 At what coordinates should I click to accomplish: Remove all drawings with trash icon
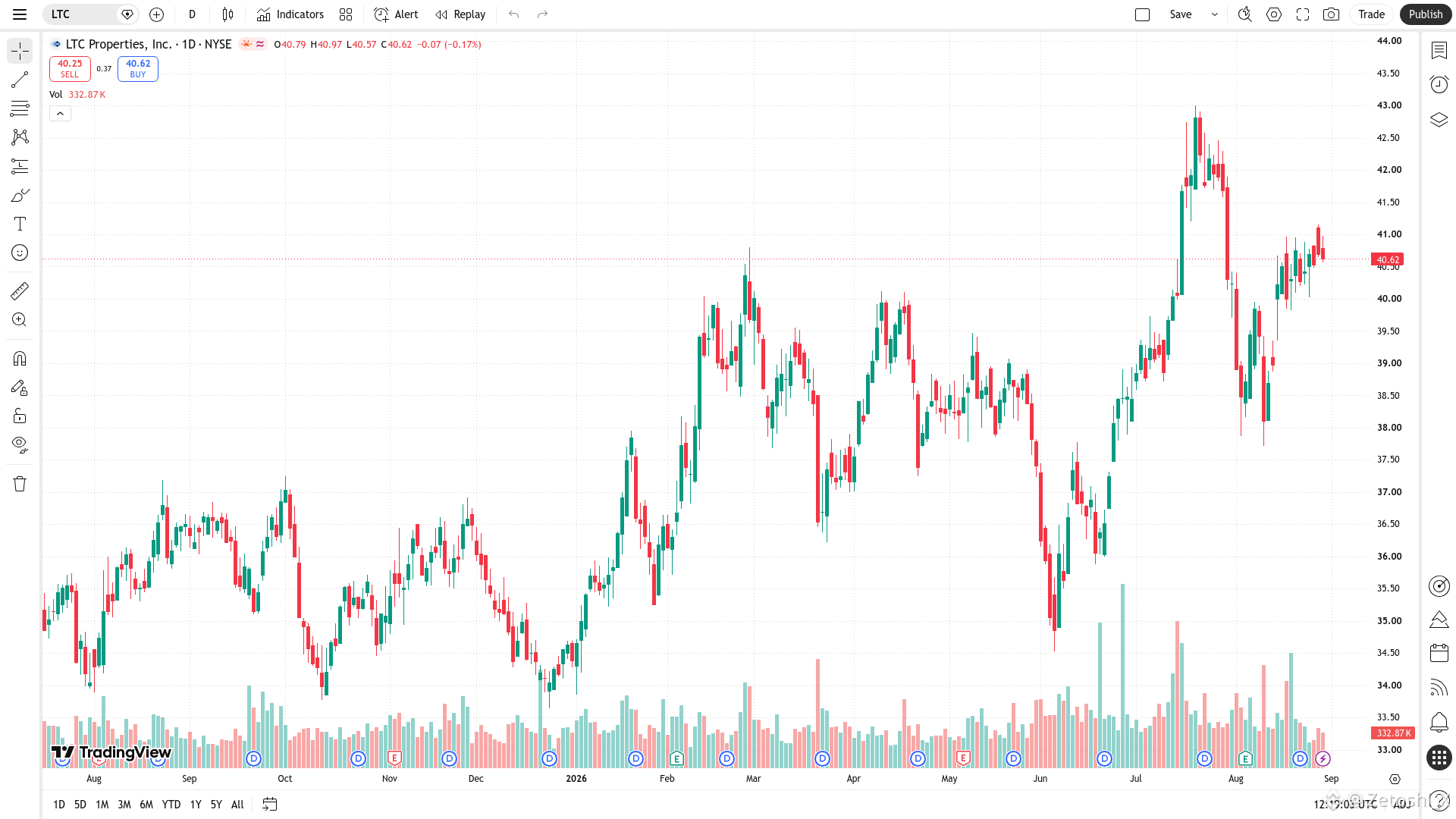tap(20, 484)
